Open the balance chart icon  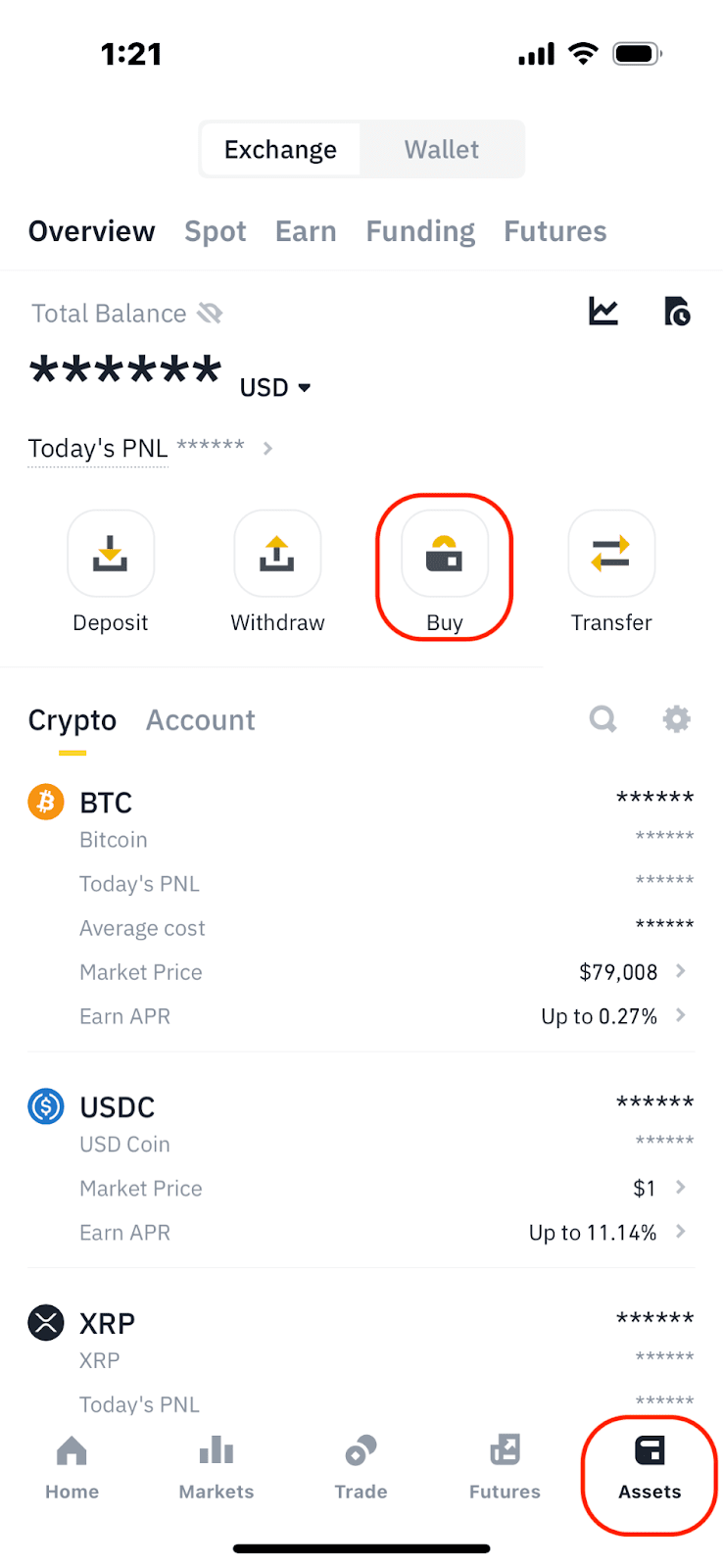click(x=603, y=312)
